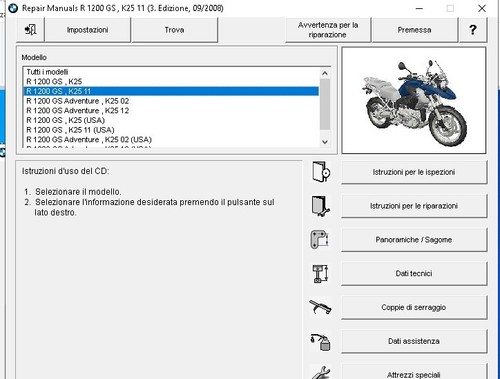Click the question mark help button
The width and height of the screenshot is (500, 379).
pos(473,30)
